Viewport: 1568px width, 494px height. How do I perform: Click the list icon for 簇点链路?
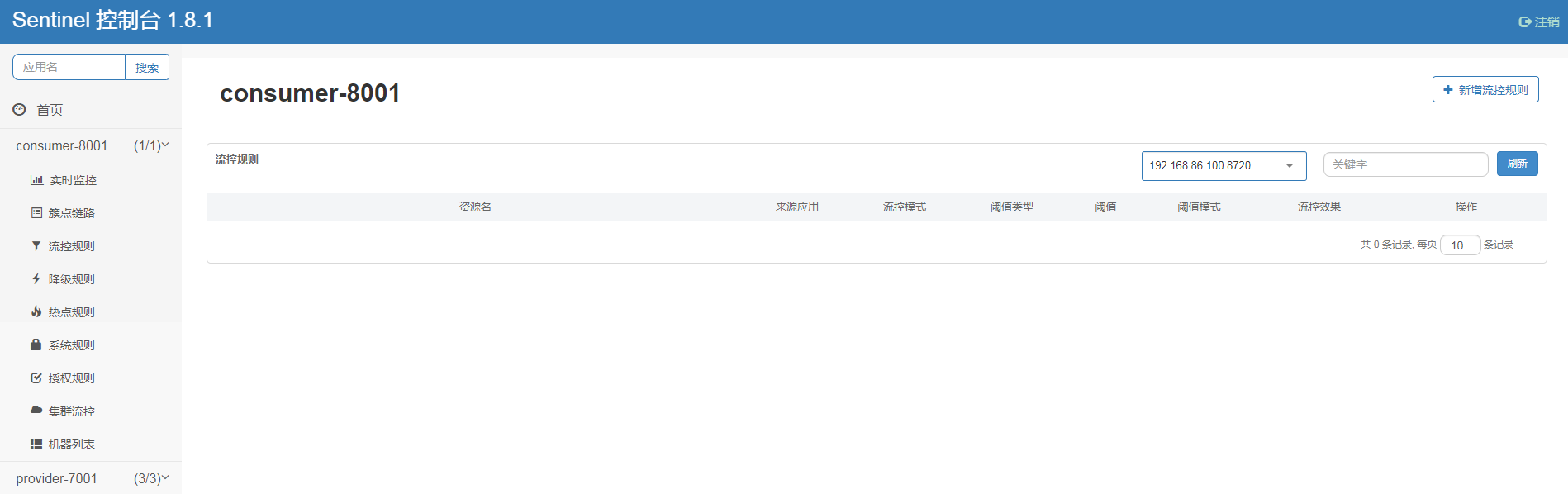[x=36, y=212]
